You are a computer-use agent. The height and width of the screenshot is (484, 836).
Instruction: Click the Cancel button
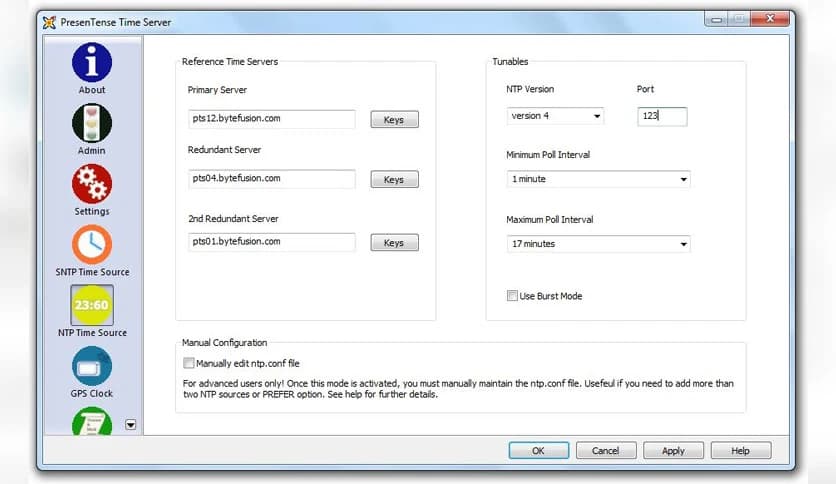606,450
